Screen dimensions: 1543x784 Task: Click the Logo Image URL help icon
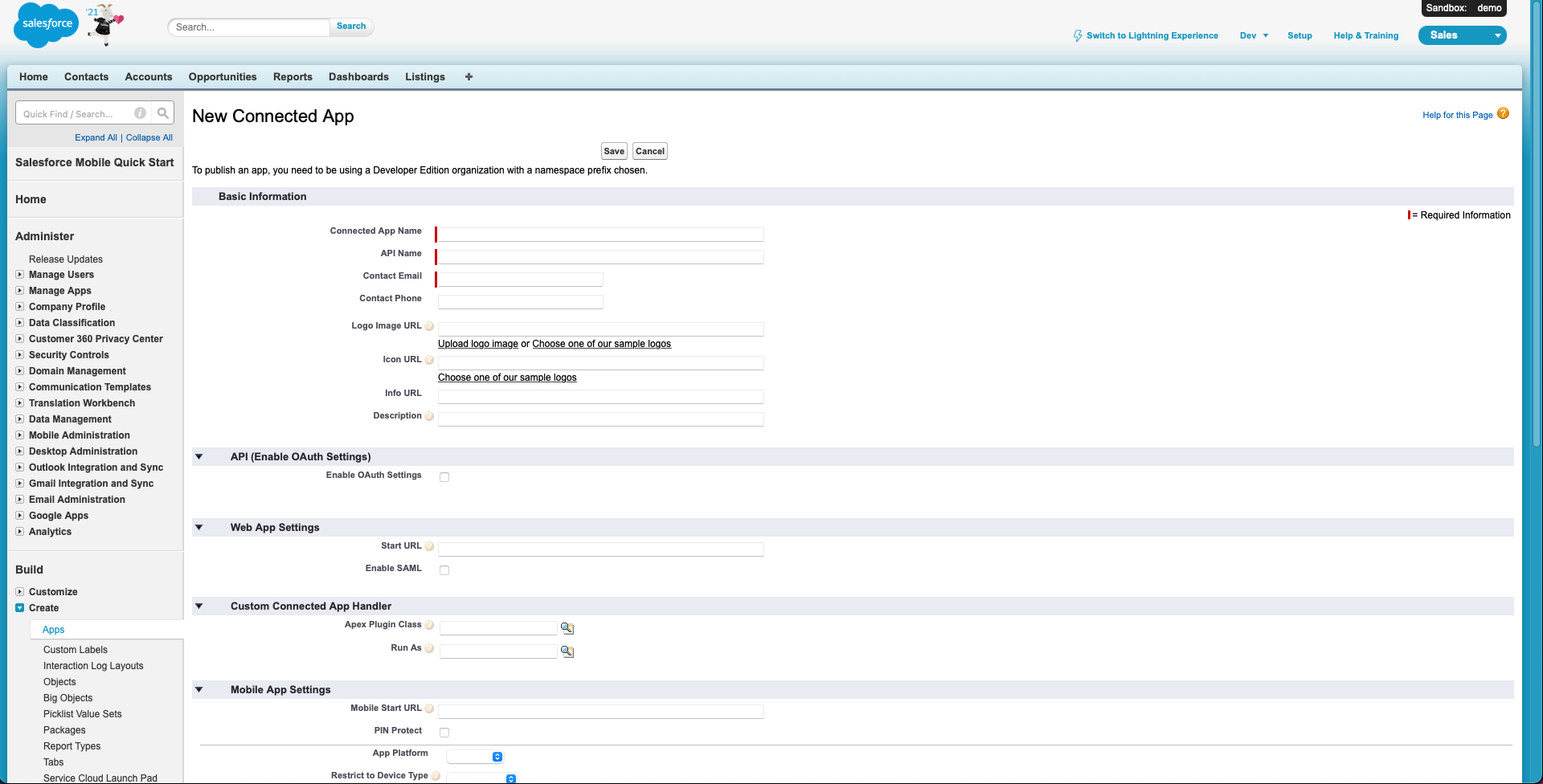[429, 326]
